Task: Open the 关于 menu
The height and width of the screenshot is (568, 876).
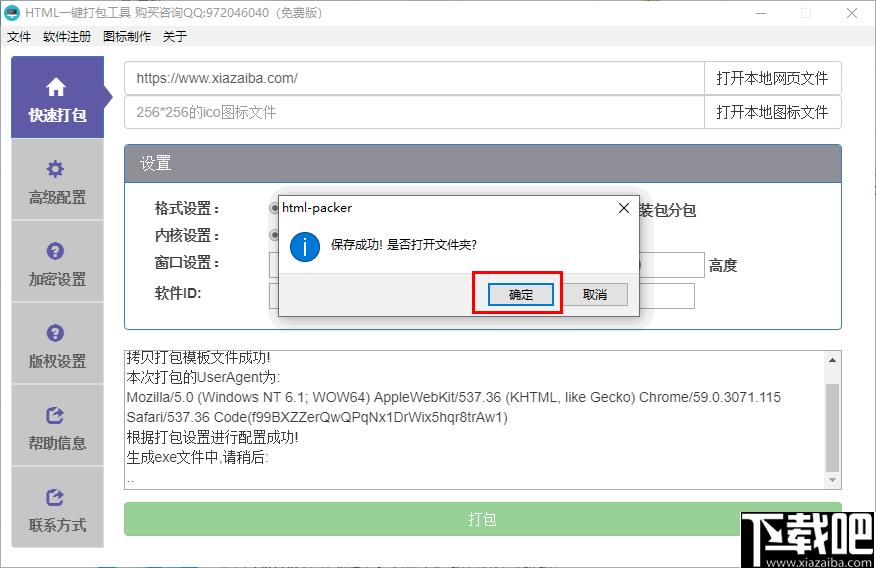Action: (175, 36)
